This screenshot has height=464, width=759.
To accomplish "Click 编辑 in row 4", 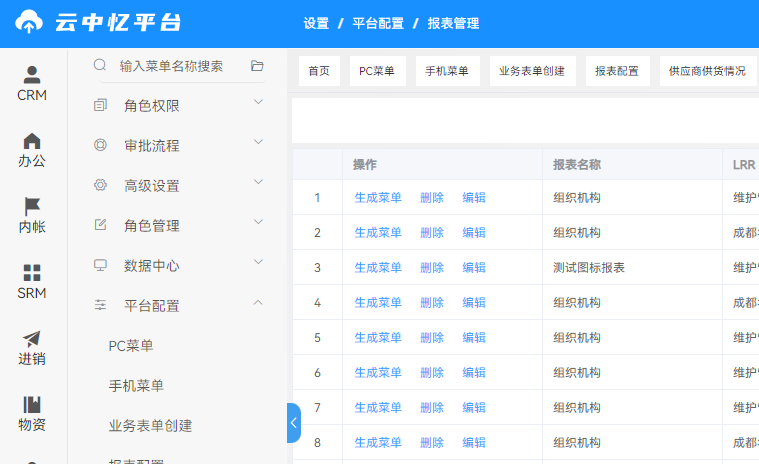I will click(474, 302).
